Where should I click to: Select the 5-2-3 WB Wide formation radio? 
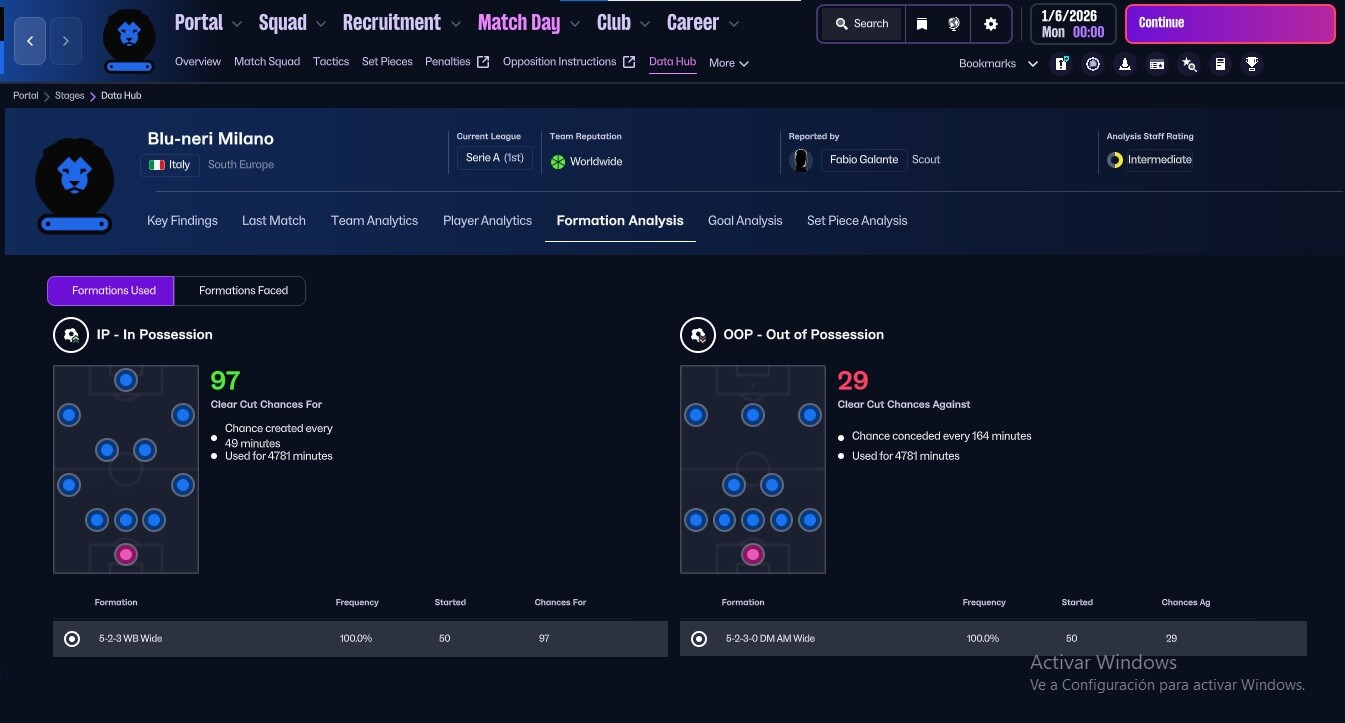(x=72, y=639)
